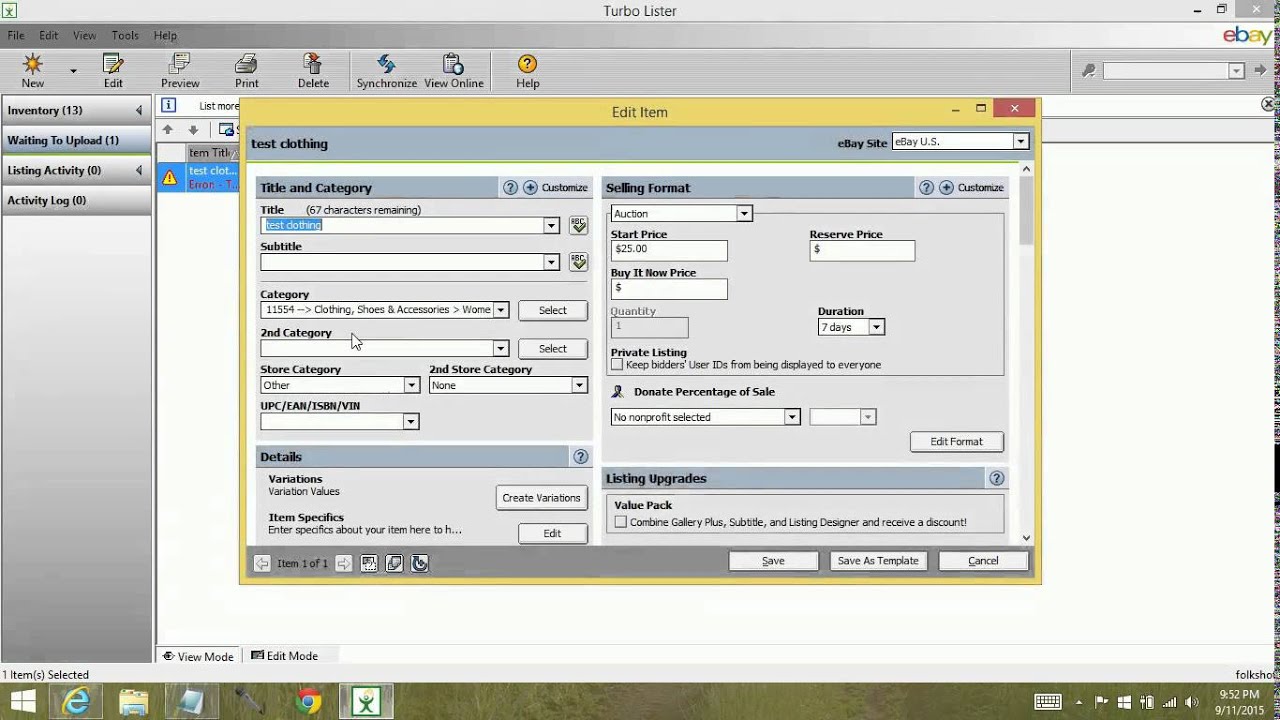Collapse the Inventory panel arrow
The height and width of the screenshot is (720, 1280).
click(139, 110)
